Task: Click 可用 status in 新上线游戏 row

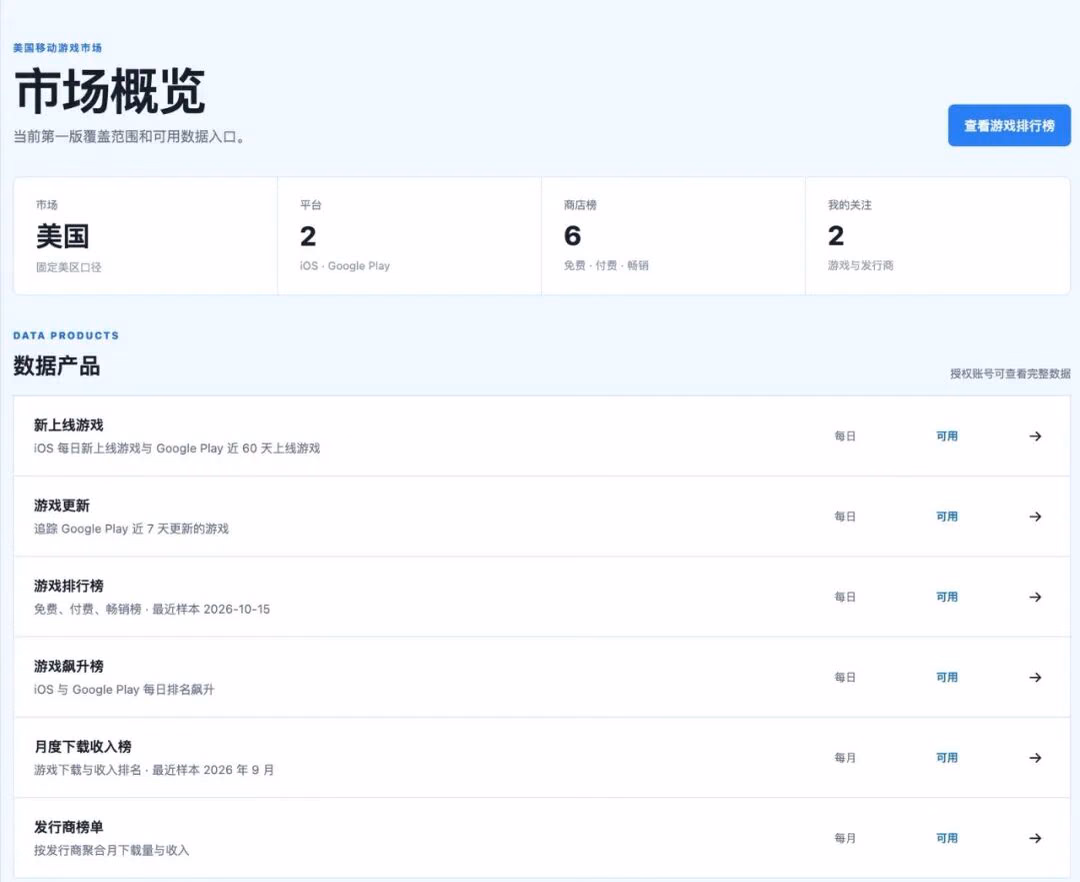Action: (946, 436)
